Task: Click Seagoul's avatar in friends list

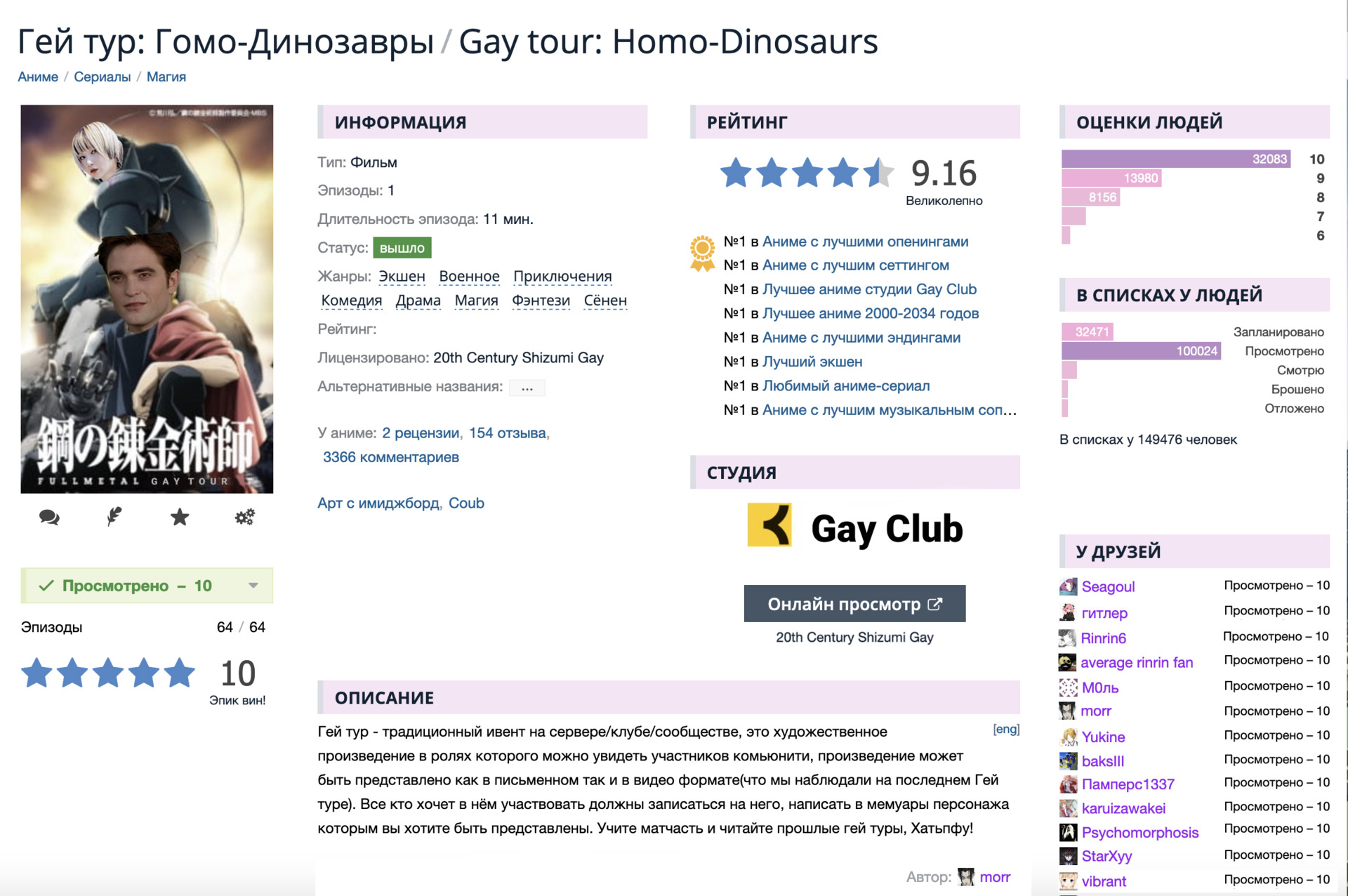Action: click(1068, 586)
